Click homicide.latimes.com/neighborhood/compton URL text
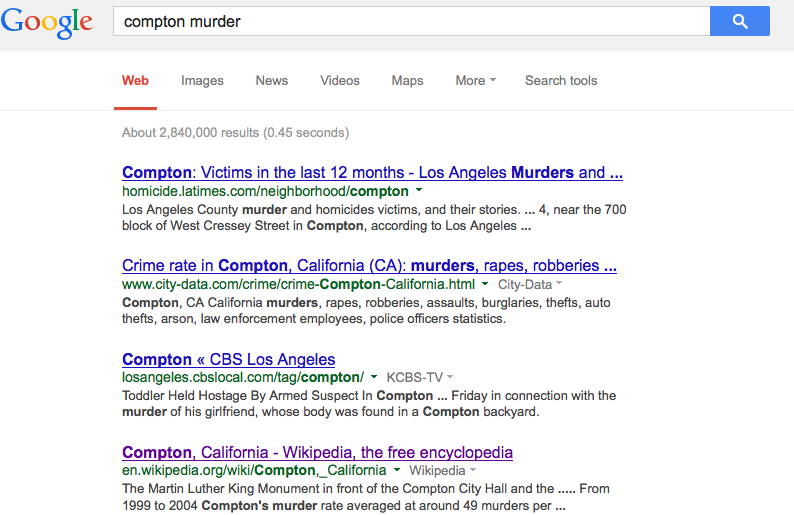This screenshot has height=515, width=794. 265,191
